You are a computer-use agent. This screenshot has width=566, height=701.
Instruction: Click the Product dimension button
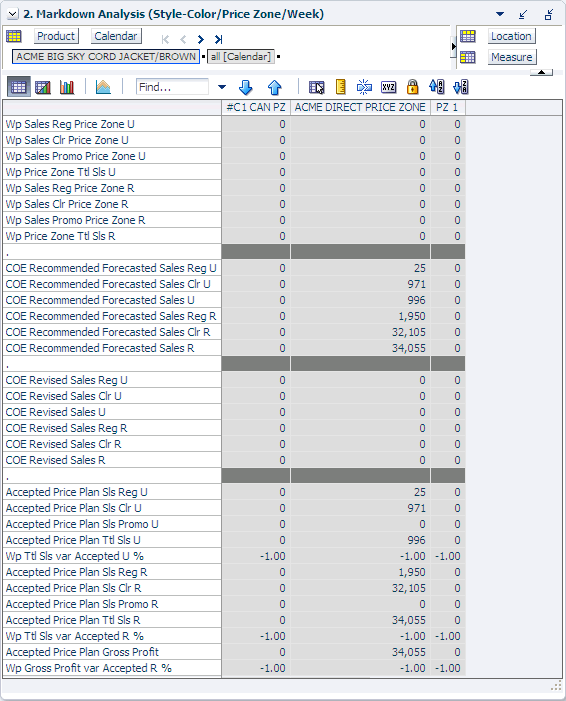point(56,36)
